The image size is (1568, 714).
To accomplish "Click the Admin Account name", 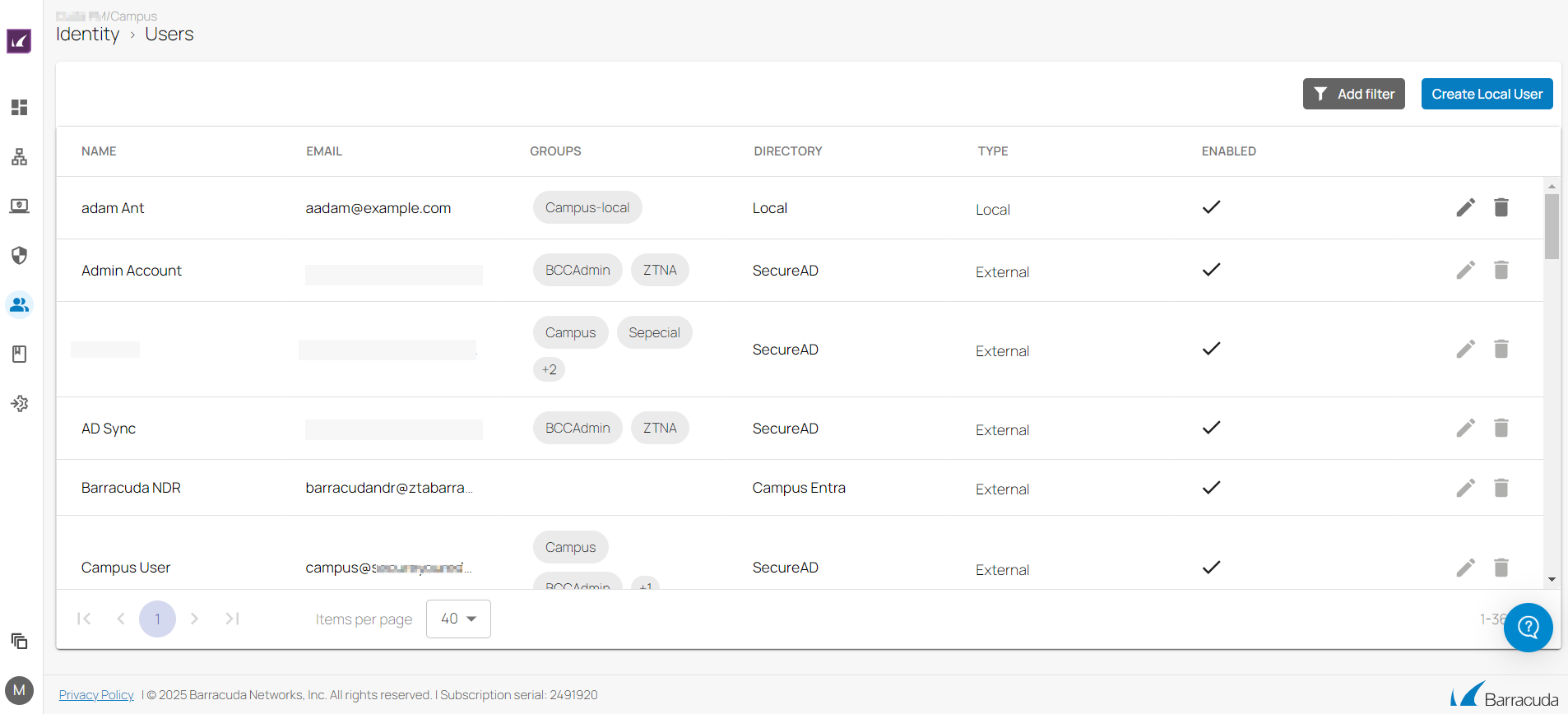I will 132,271.
